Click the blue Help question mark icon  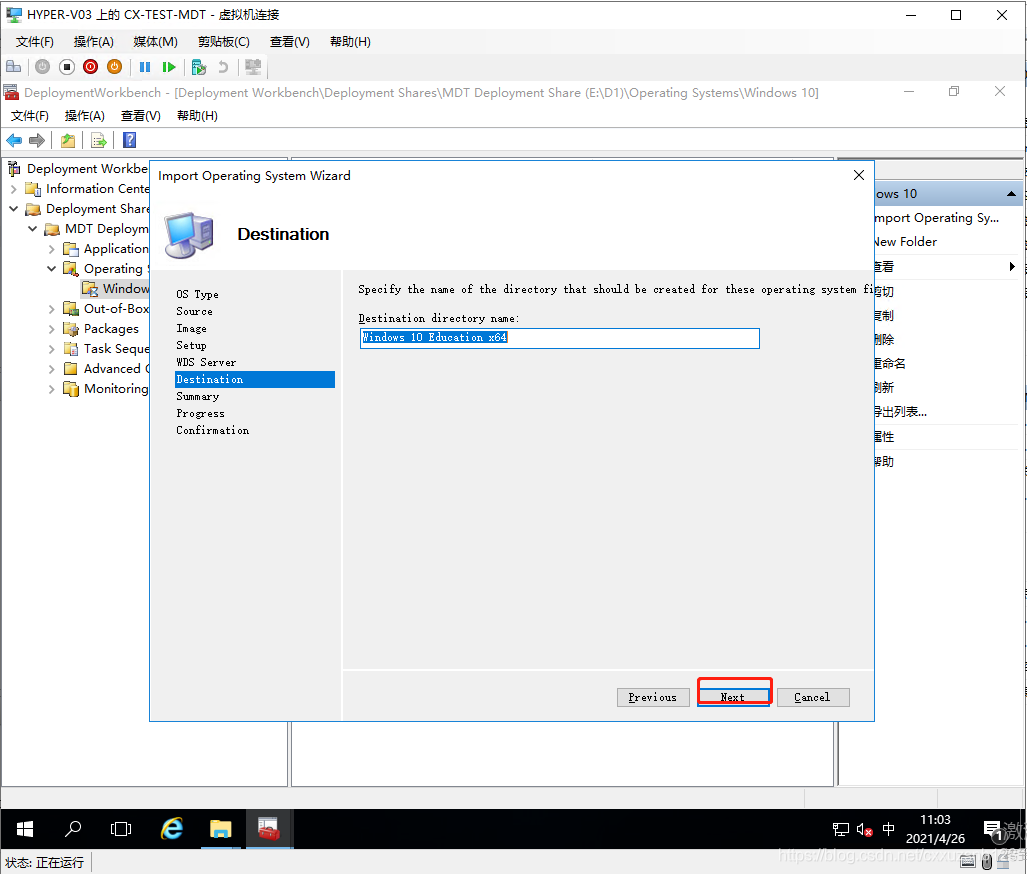(x=130, y=140)
